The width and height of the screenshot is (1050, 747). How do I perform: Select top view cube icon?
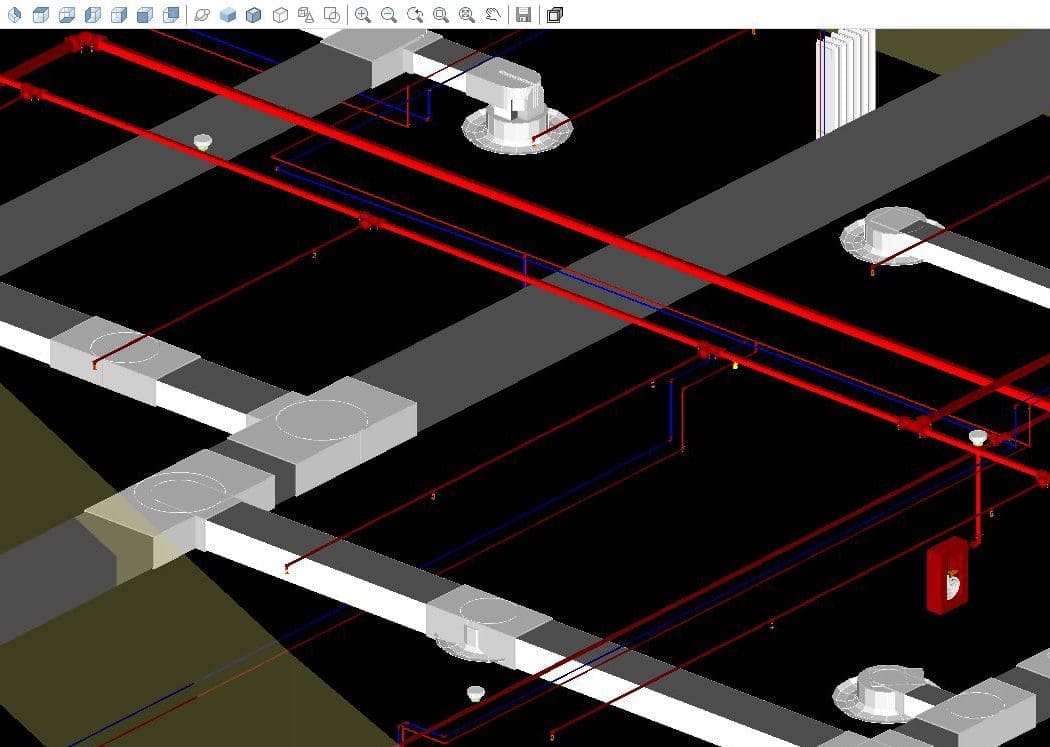tap(41, 14)
